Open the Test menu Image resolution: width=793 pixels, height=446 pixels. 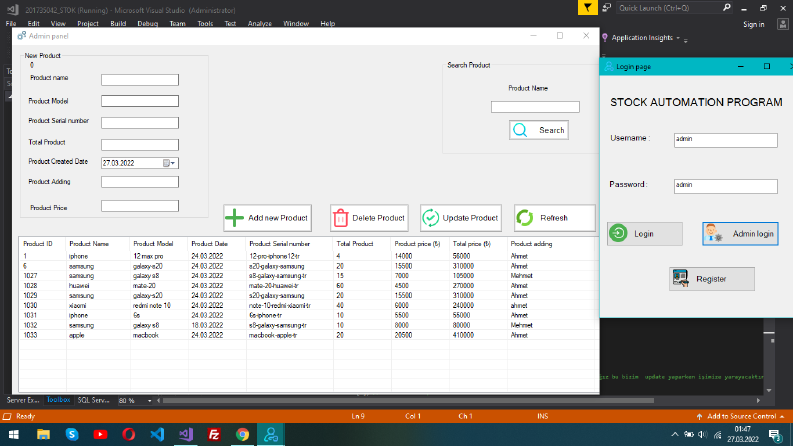point(230,24)
